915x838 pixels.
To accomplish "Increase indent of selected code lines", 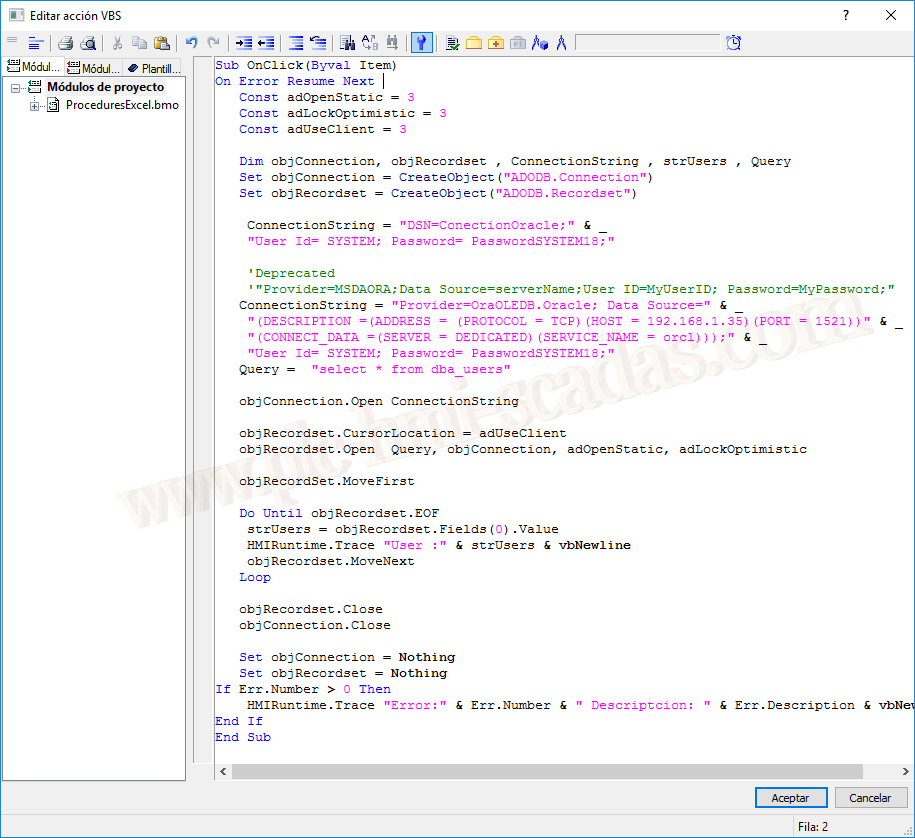I will (244, 43).
